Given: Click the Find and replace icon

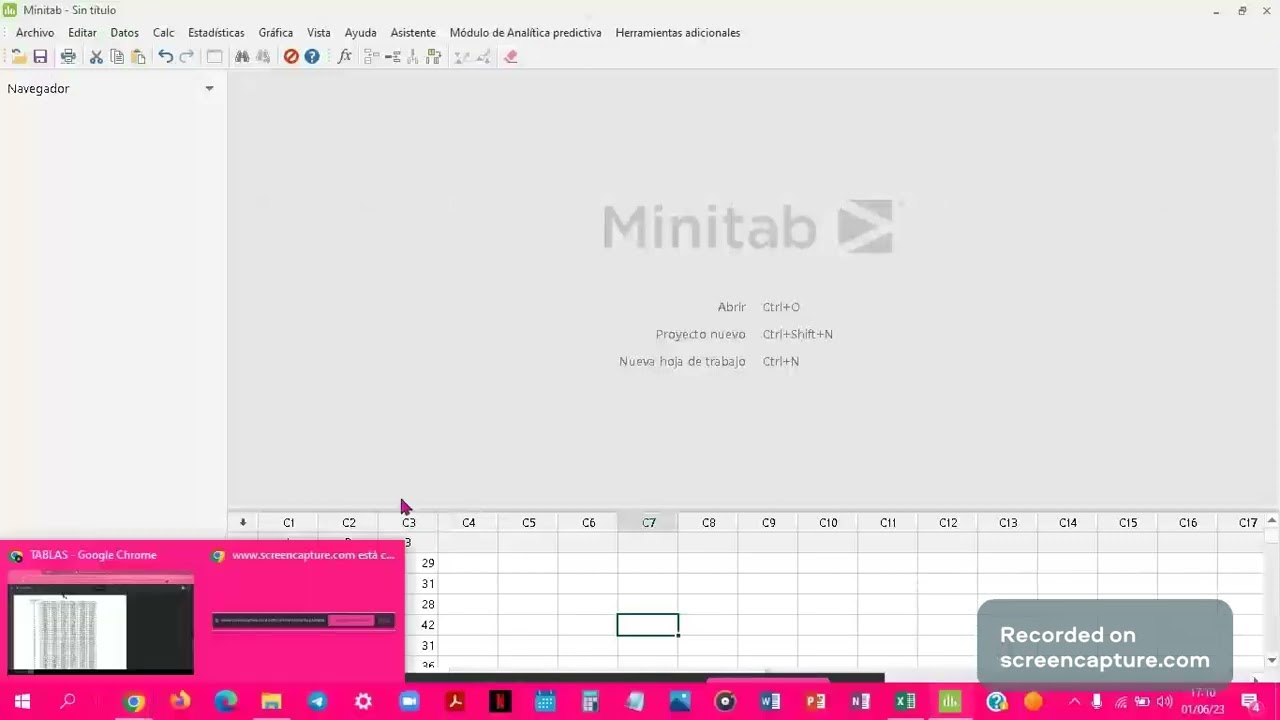Looking at the screenshot, I should (x=263, y=57).
